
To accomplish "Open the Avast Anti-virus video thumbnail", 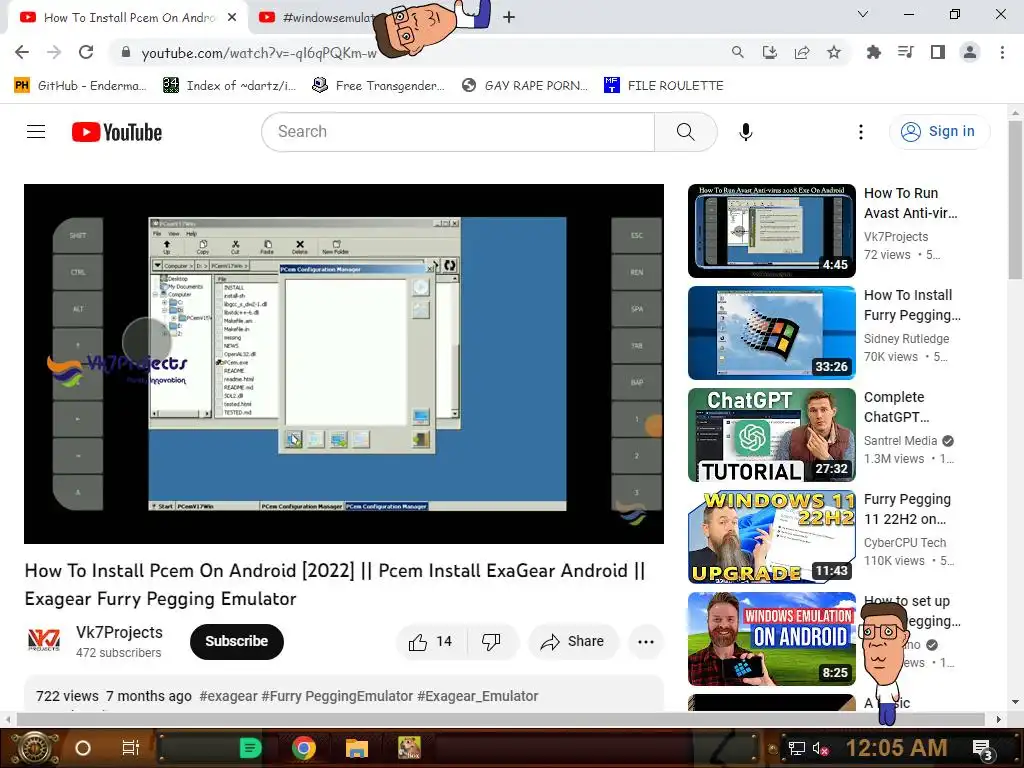I will [x=771, y=231].
